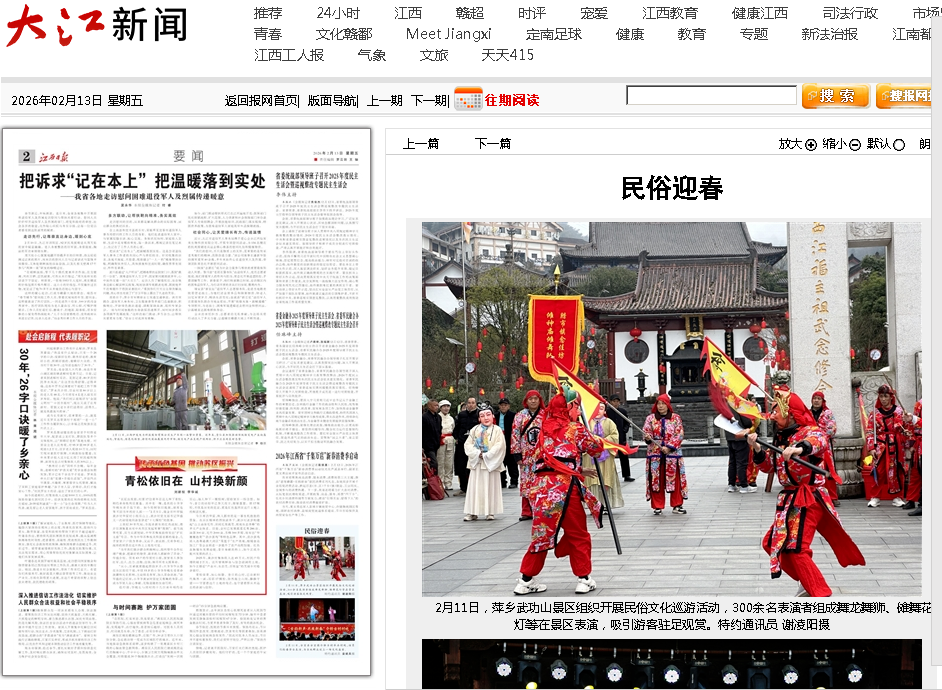Click the zoom-in plus icon
The width and height of the screenshot is (942, 690).
pyautogui.click(x=811, y=145)
